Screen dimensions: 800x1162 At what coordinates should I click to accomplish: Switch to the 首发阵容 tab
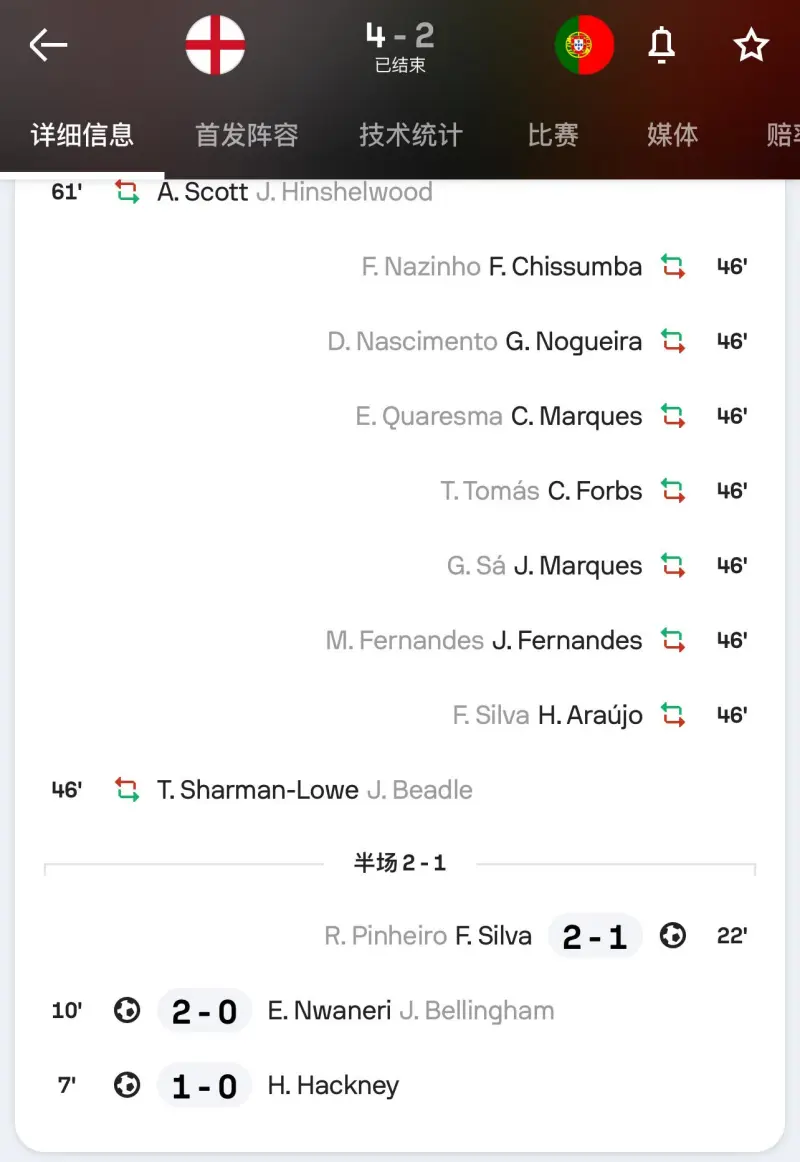click(246, 135)
